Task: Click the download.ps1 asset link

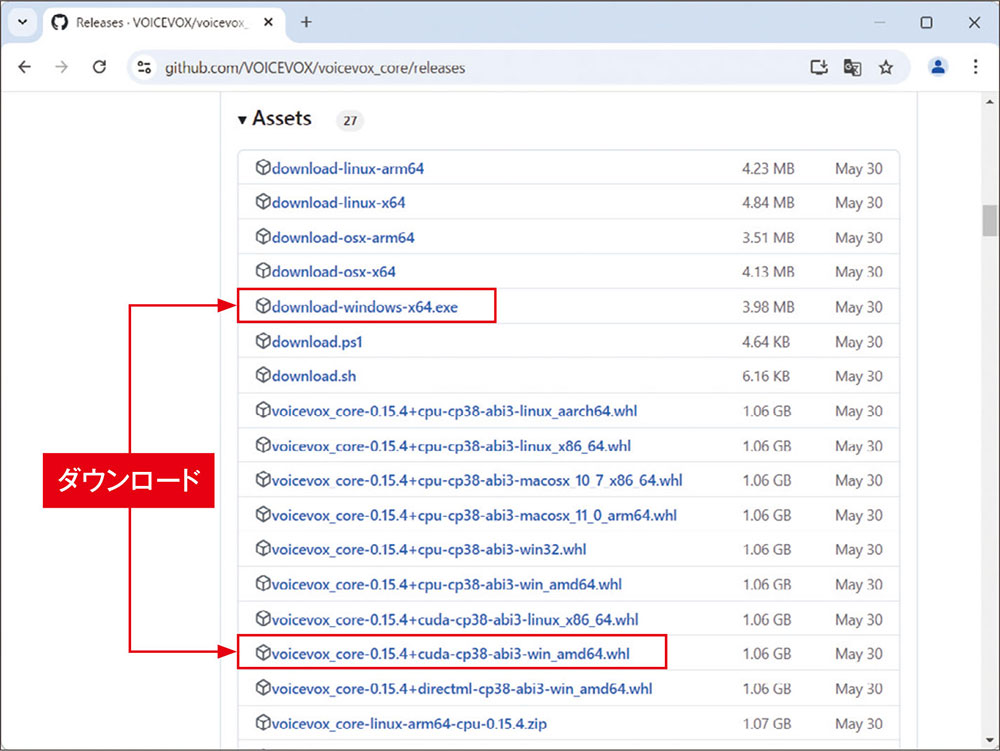Action: pos(317,342)
